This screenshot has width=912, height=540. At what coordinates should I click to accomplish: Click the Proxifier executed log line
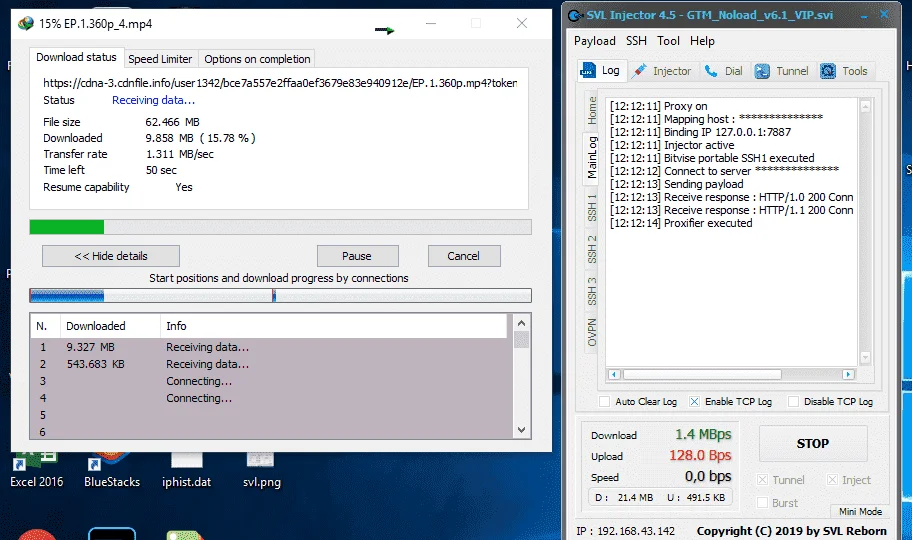coord(681,223)
